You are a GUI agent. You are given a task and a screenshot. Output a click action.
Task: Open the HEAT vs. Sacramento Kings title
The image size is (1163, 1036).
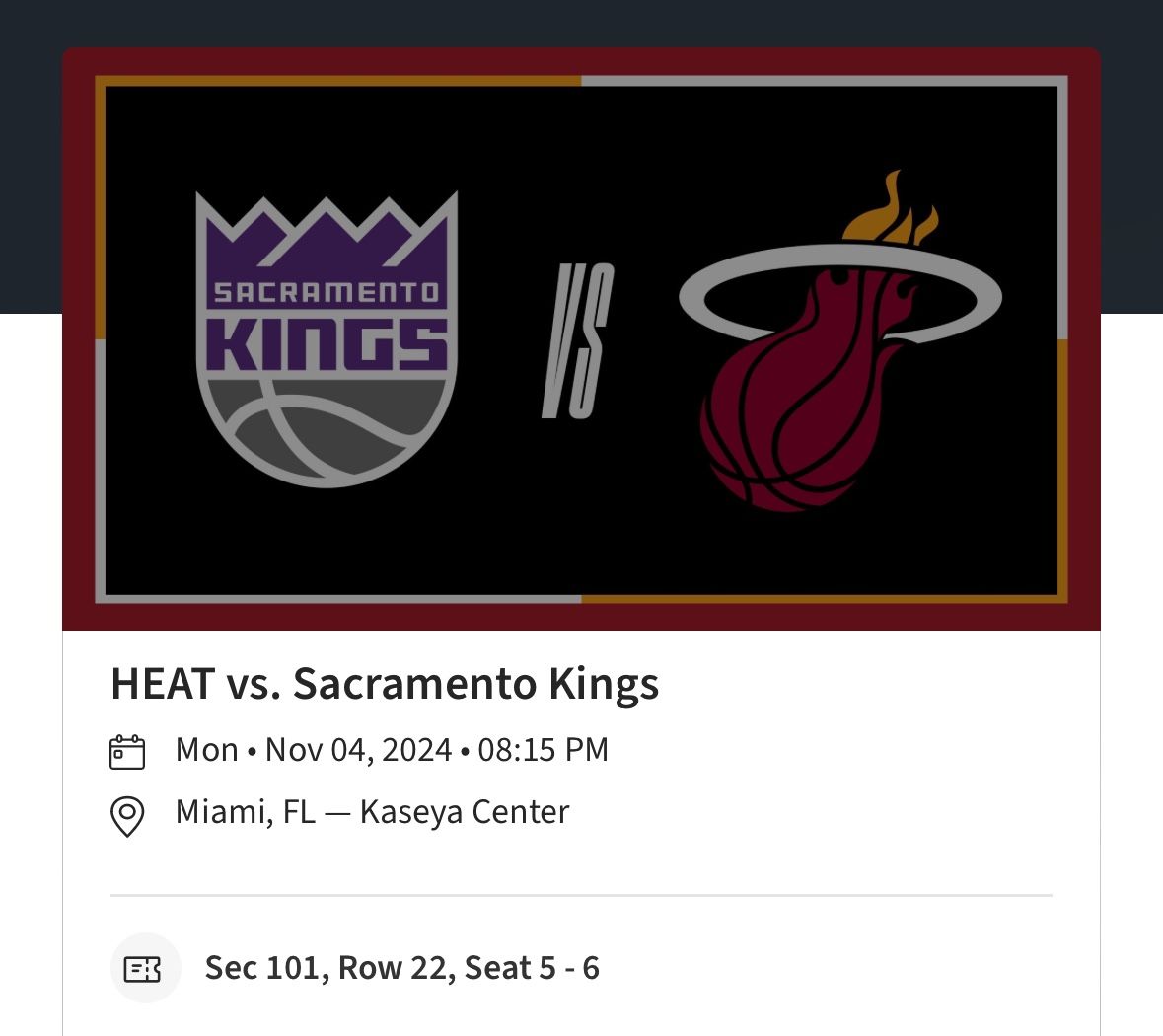(x=385, y=684)
